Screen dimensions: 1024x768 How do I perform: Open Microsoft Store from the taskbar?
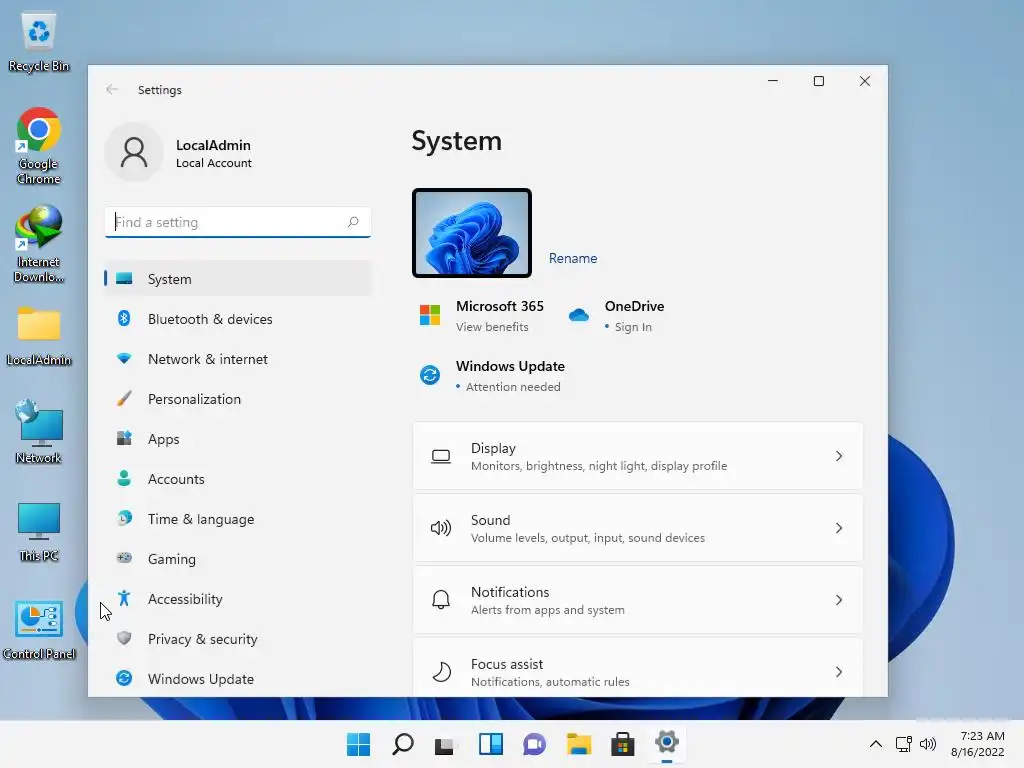[622, 744]
